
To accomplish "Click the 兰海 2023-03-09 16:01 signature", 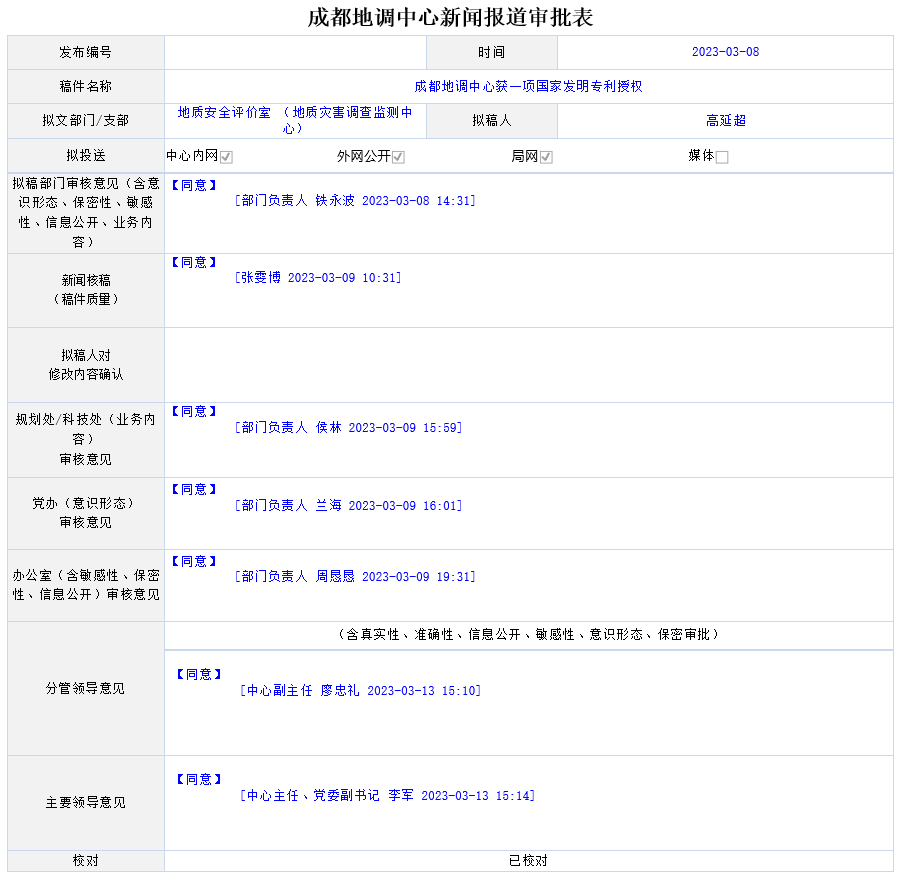I will pyautogui.click(x=348, y=506).
